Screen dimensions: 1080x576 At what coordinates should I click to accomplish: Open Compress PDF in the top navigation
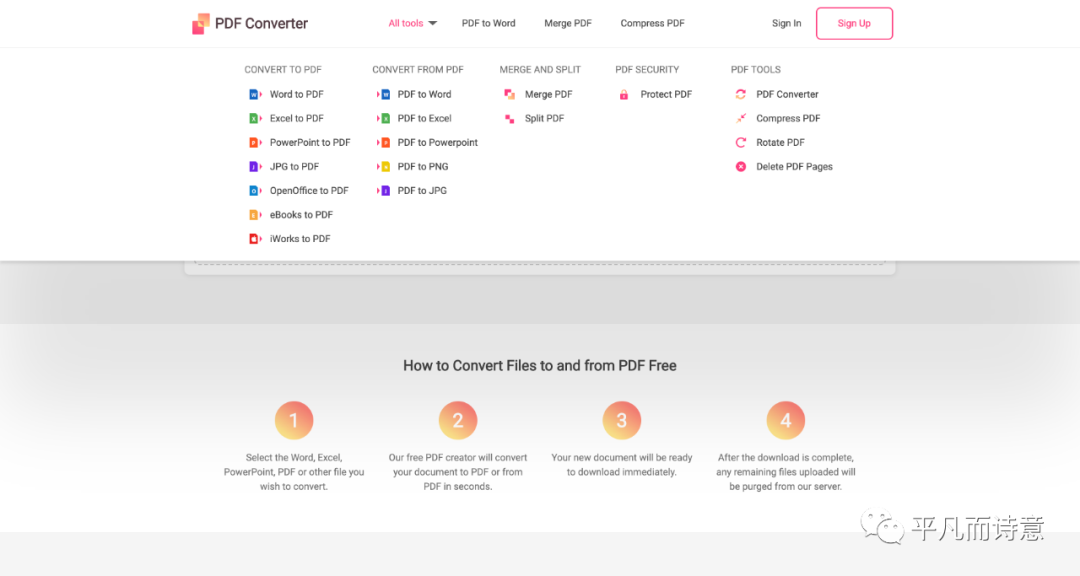tap(652, 24)
